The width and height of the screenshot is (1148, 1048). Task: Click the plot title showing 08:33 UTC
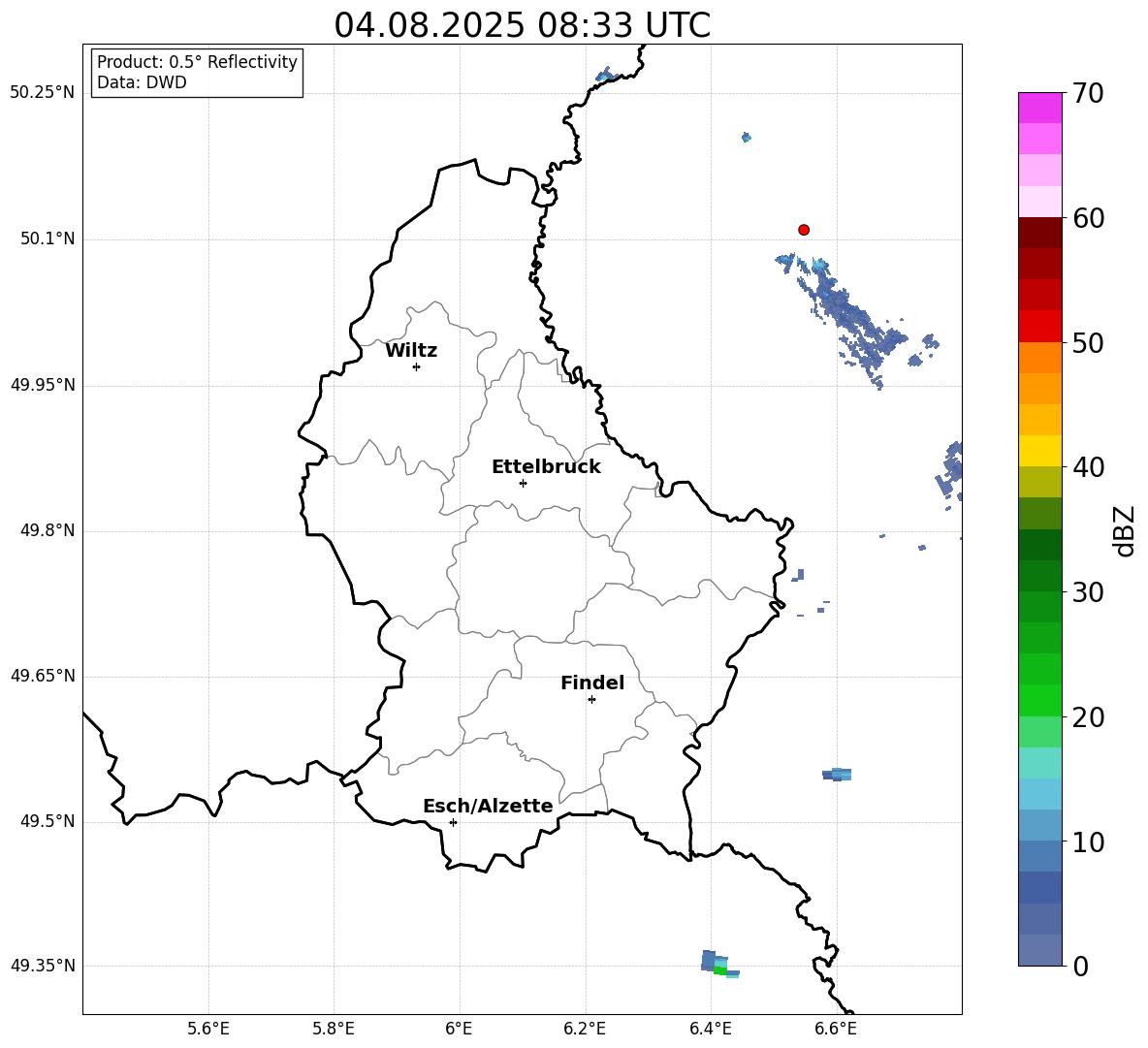522,25
